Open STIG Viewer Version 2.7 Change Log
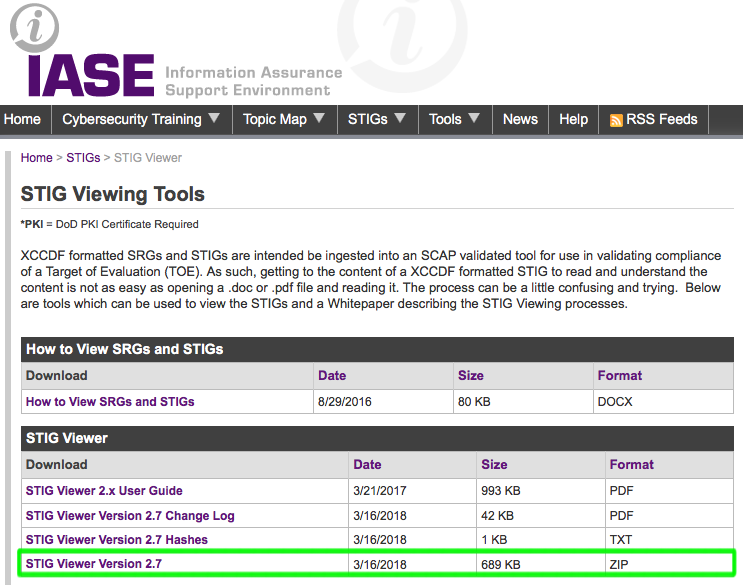Viewport: 743px width, 585px height. pyautogui.click(x=130, y=516)
